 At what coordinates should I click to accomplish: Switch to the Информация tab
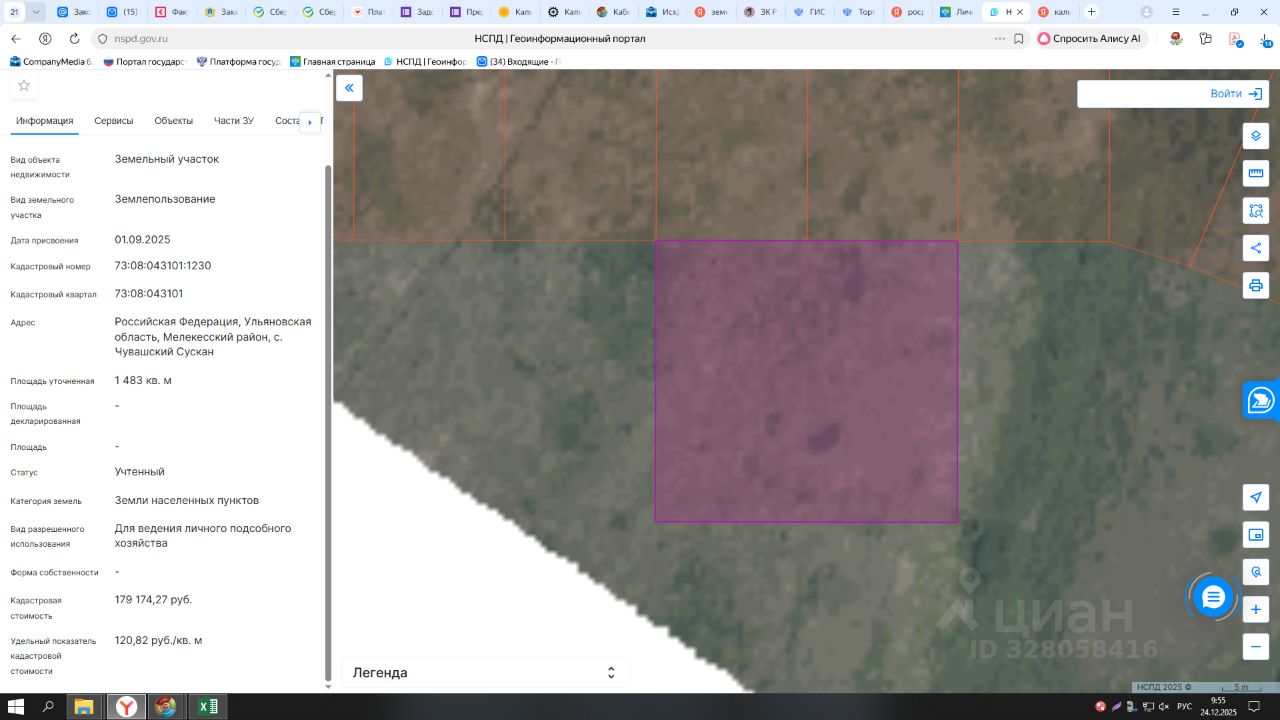(45, 121)
